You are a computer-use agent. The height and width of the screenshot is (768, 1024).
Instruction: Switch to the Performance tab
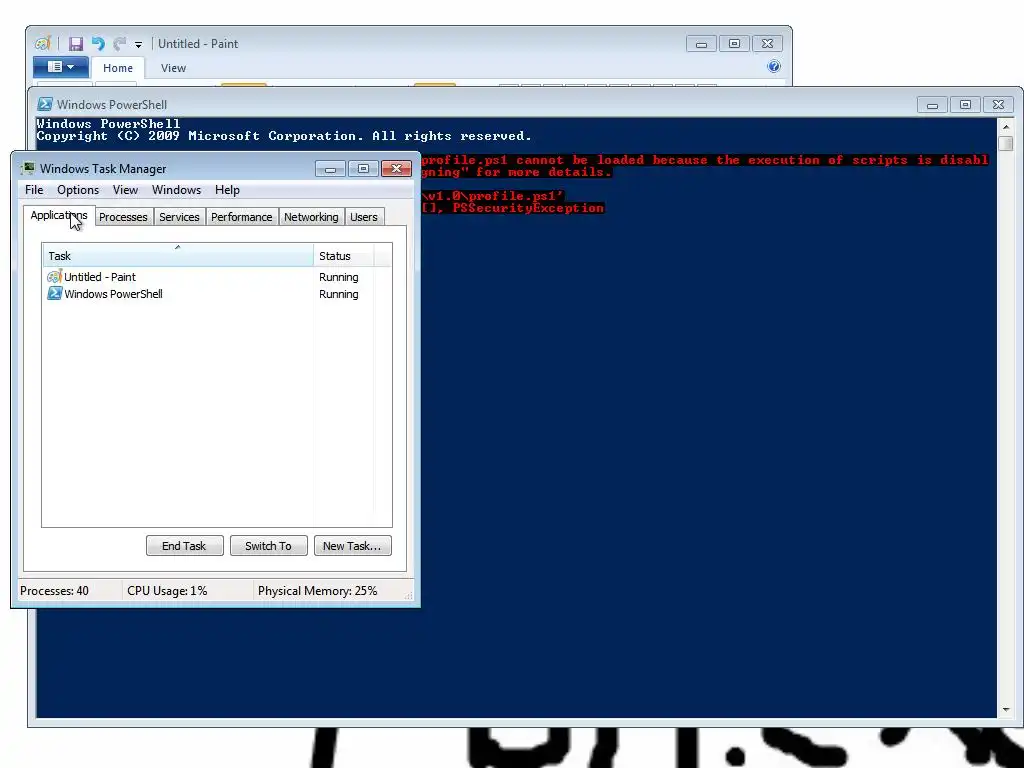click(242, 217)
